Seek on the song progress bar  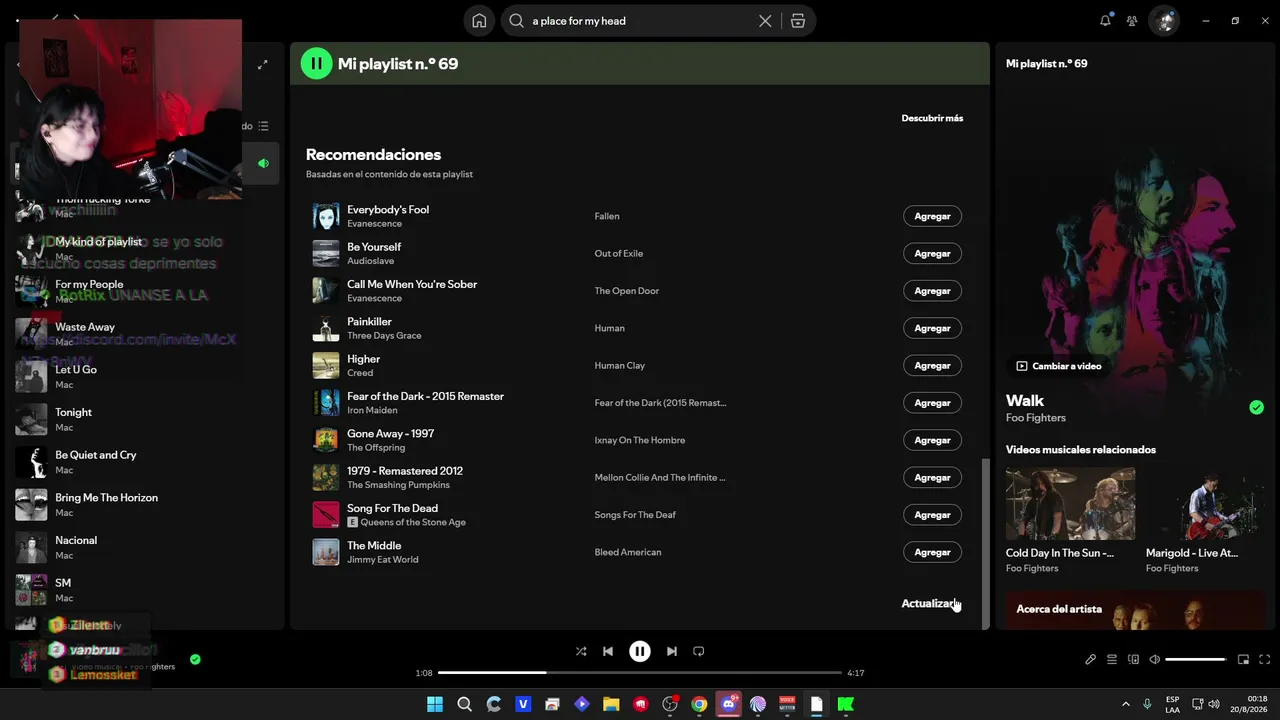(x=640, y=673)
